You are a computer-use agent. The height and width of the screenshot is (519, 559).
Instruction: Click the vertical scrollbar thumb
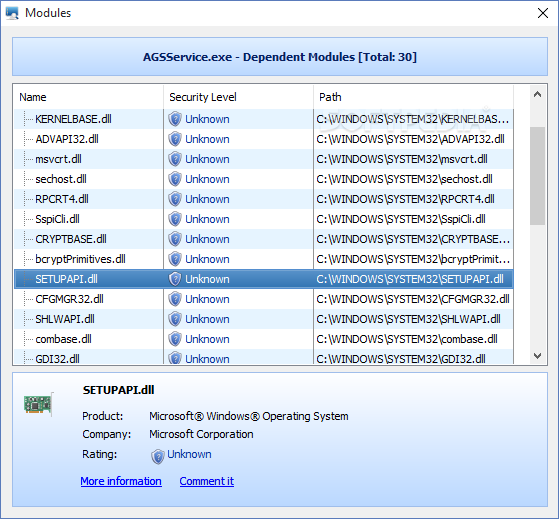(538, 176)
